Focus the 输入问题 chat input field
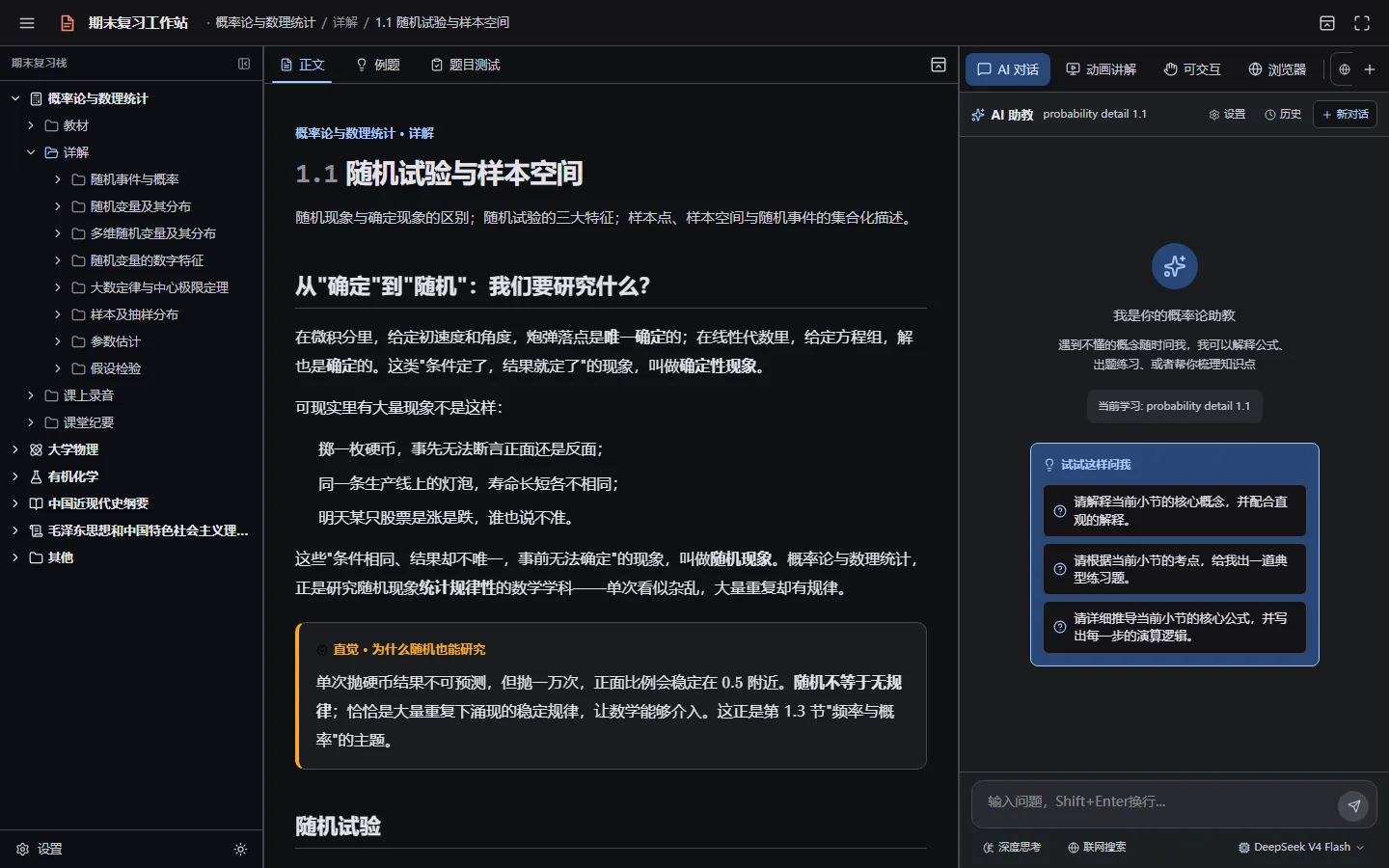Viewport: 1389px width, 868px height. 1156,802
